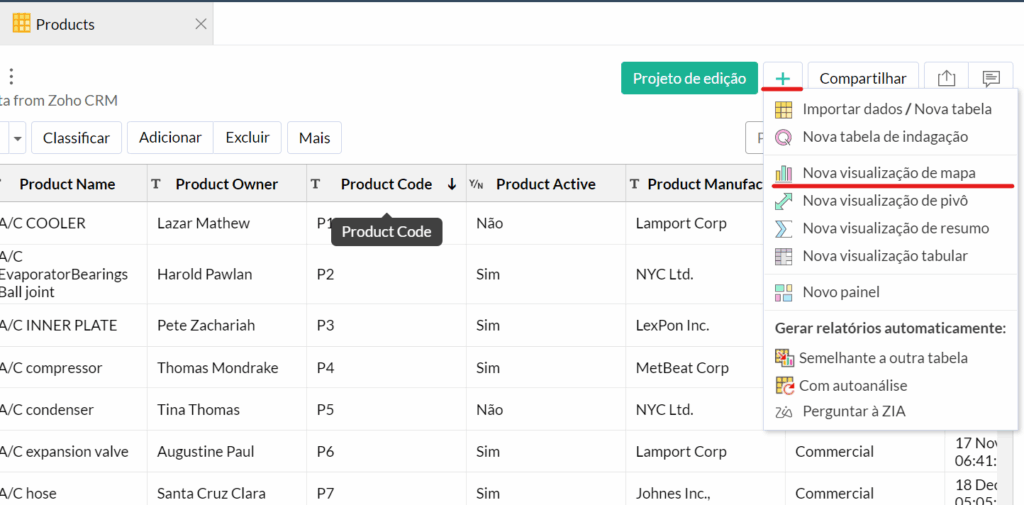Image resolution: width=1024 pixels, height=505 pixels.
Task: Select the LexPon Inc. cell
Action: coord(694,325)
